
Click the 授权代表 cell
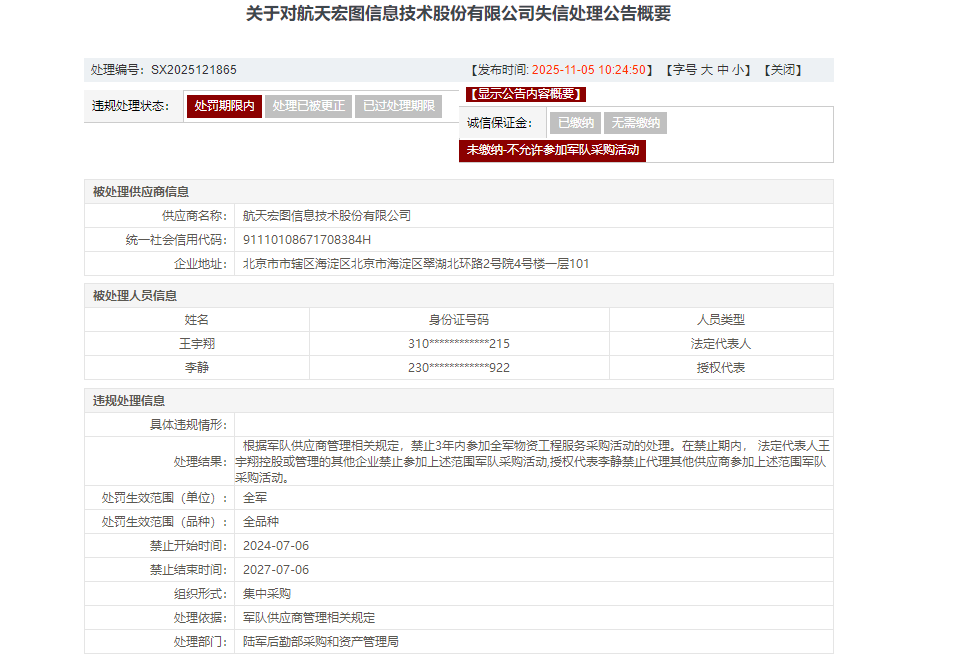tap(721, 367)
